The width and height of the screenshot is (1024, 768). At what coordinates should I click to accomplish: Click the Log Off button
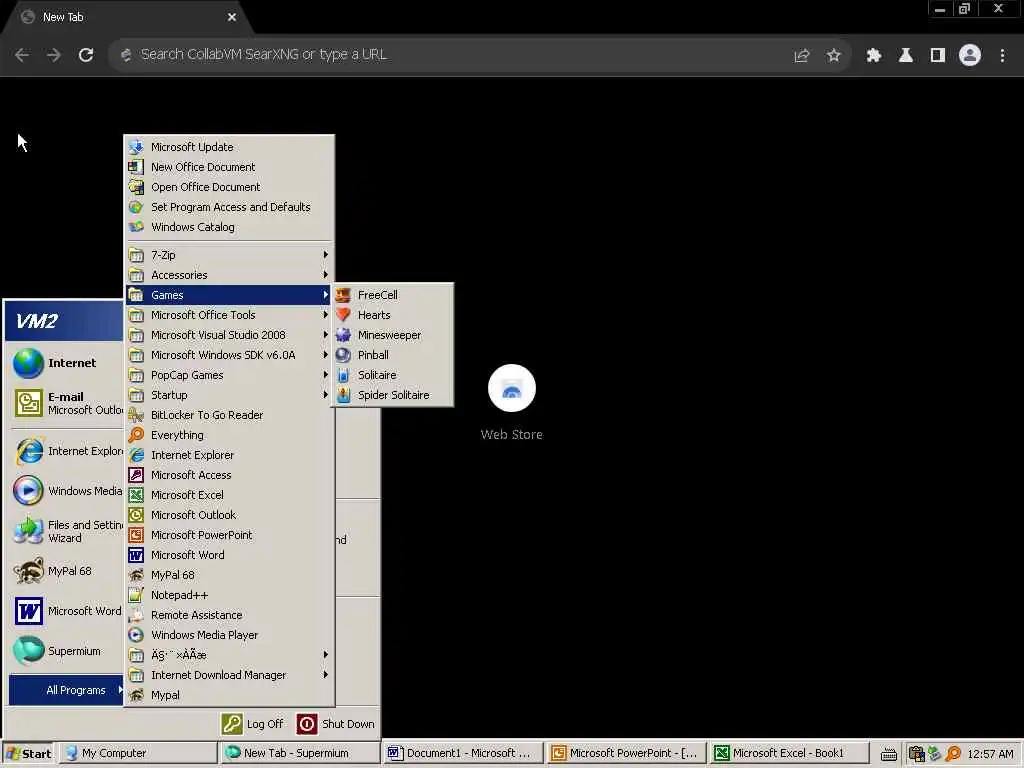click(x=253, y=724)
